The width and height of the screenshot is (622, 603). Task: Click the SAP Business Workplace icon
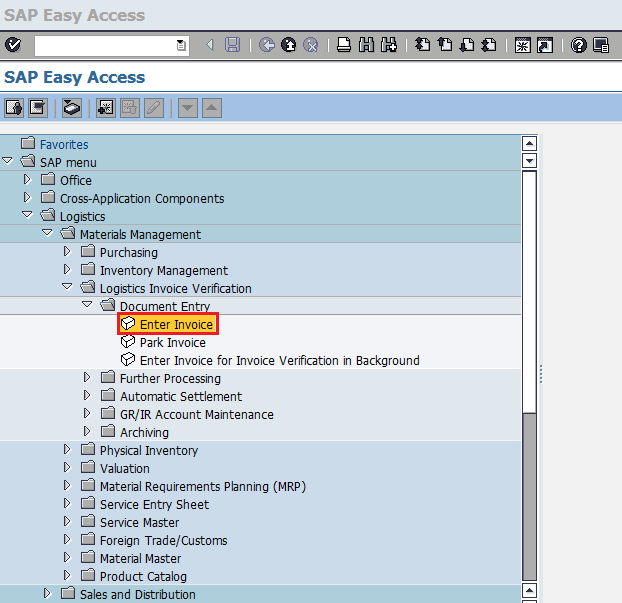pyautogui.click(x=72, y=108)
